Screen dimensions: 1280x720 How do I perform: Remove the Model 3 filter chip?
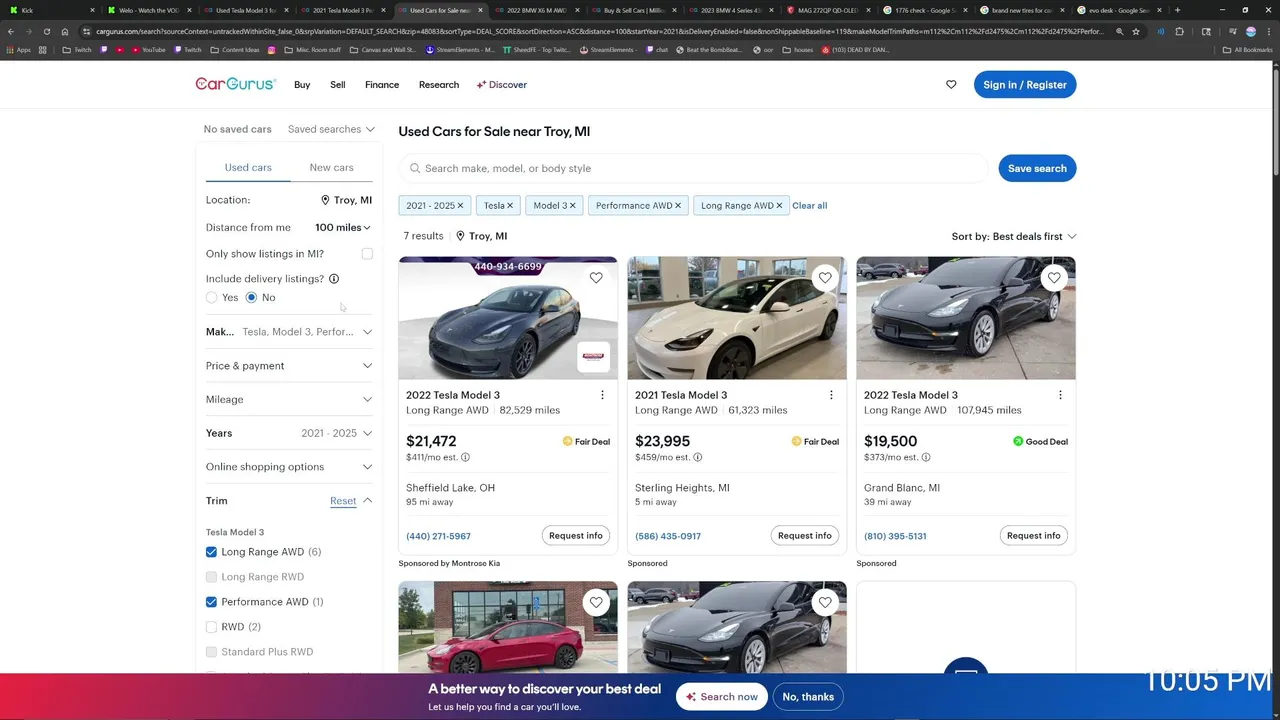(574, 206)
